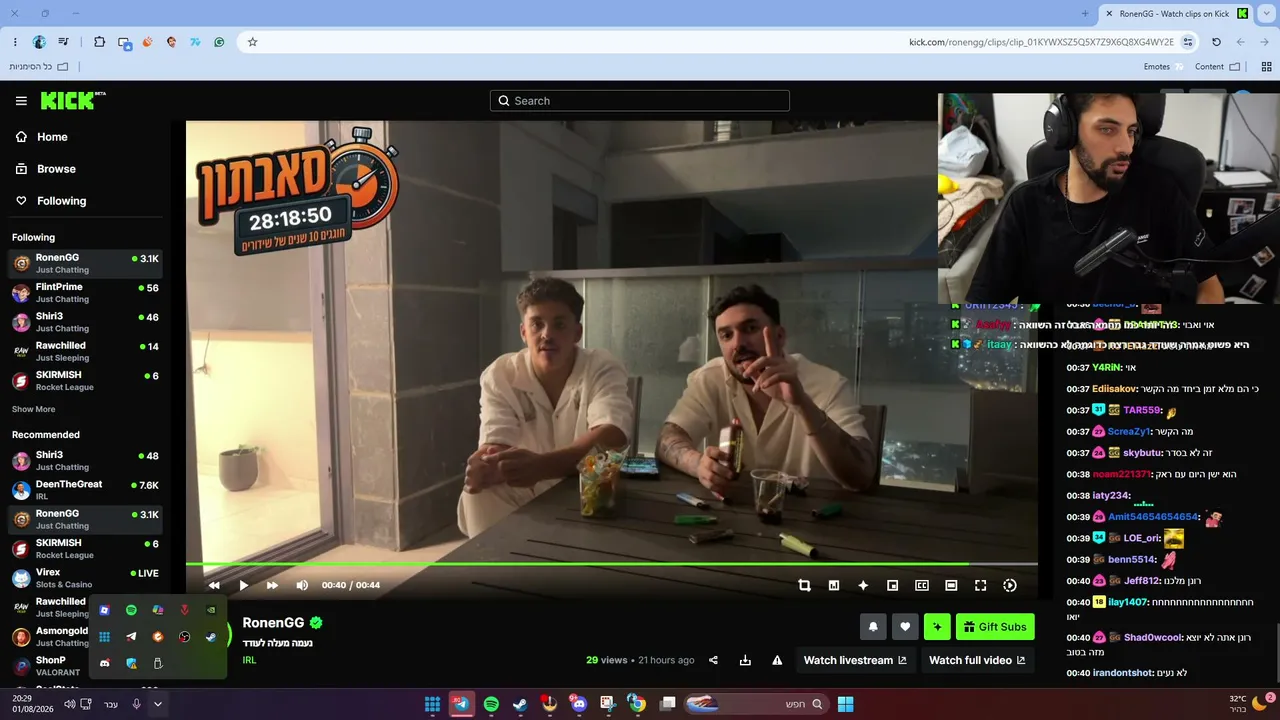
Task: Open DeenTheGreat recommended channel
Action: (85, 490)
